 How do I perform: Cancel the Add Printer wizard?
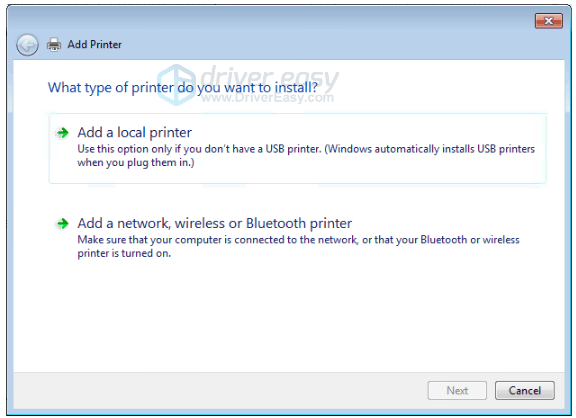point(525,390)
